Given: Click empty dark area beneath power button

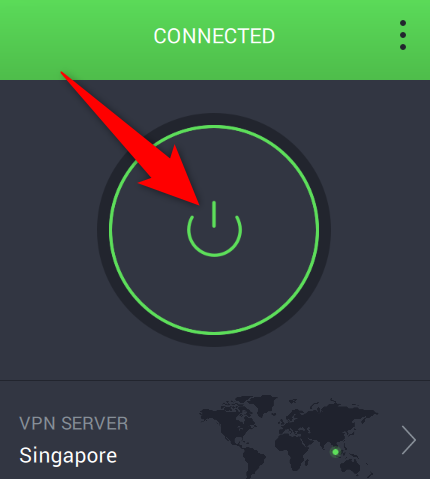Looking at the screenshot, I should (x=214, y=363).
